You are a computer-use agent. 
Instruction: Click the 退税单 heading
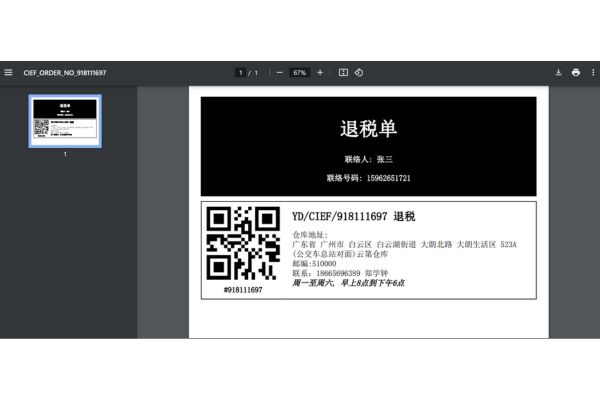[x=368, y=129]
